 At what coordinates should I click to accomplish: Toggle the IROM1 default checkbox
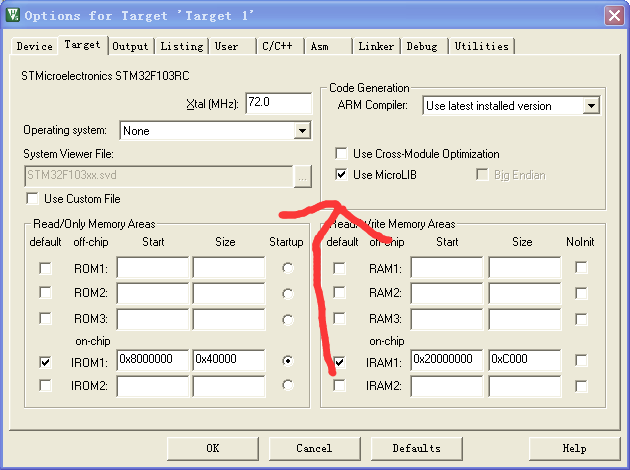point(45,362)
